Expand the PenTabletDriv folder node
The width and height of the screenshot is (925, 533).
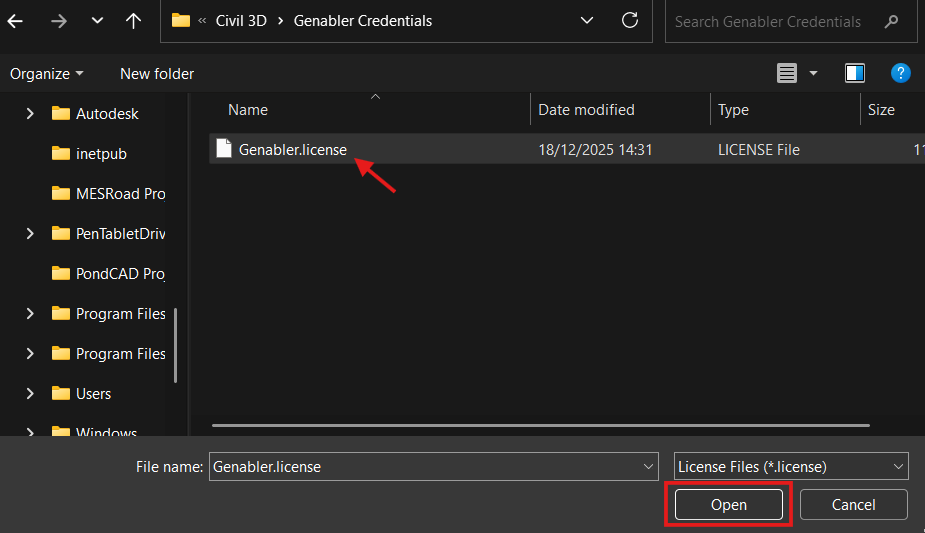click(29, 233)
